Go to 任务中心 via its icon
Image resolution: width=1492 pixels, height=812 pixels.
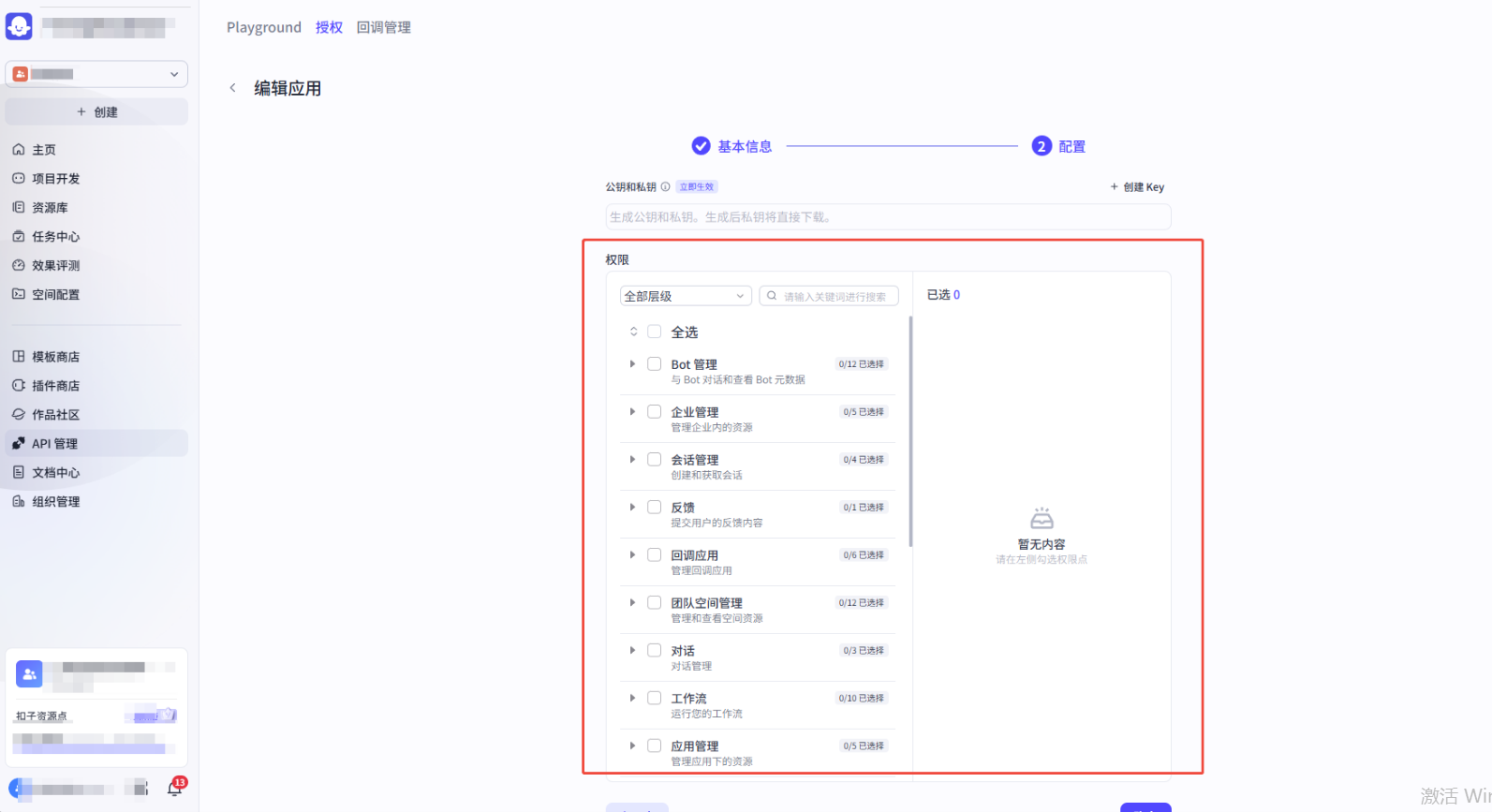[x=19, y=237]
